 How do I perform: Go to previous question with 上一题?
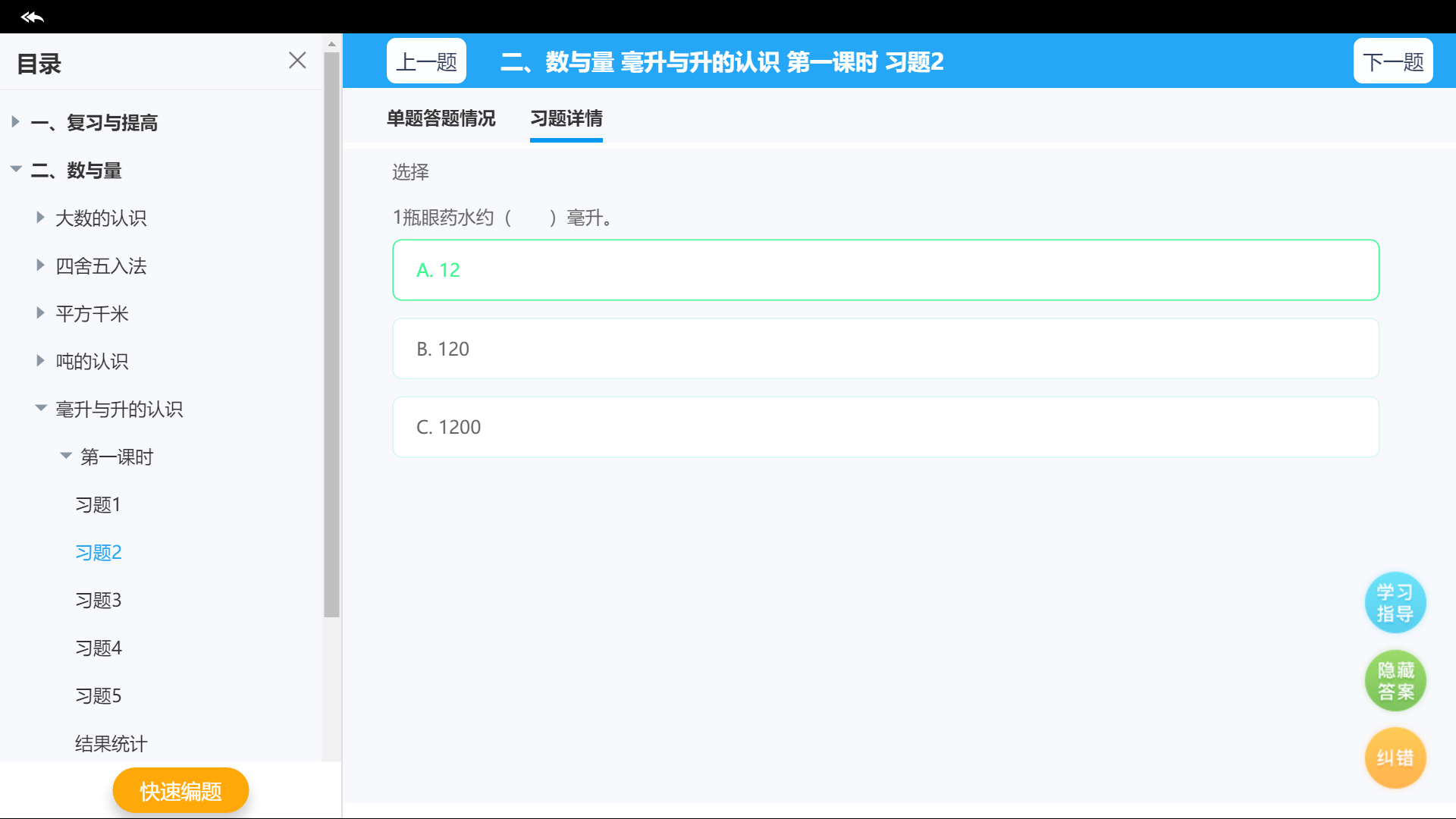(426, 61)
